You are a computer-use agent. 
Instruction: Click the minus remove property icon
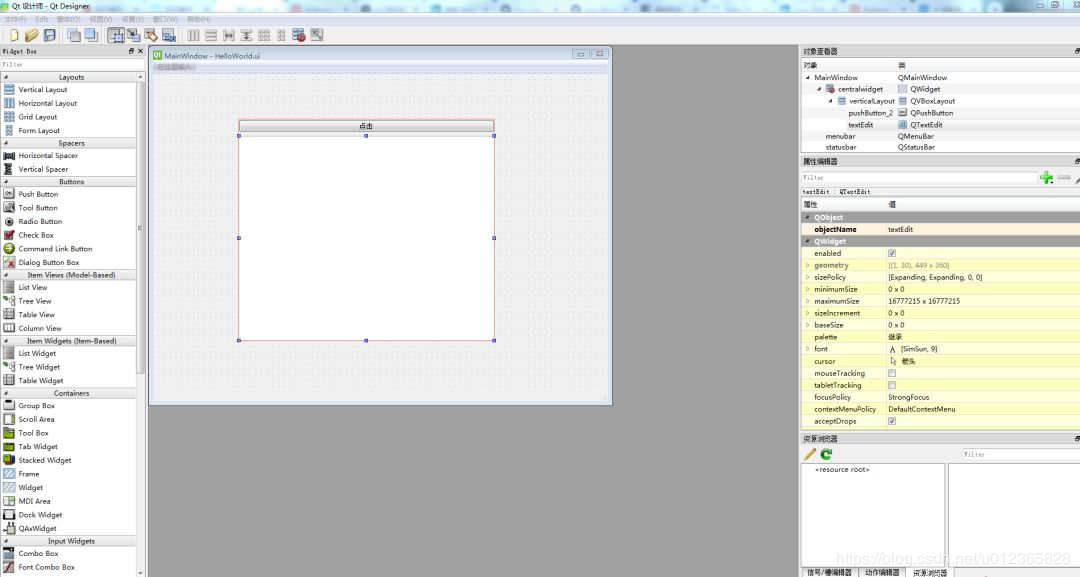click(x=1064, y=178)
